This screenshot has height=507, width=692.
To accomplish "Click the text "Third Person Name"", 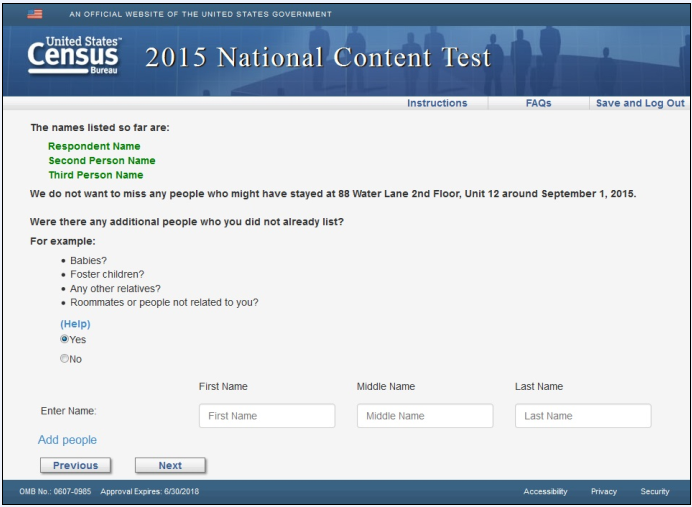I will 96,175.
